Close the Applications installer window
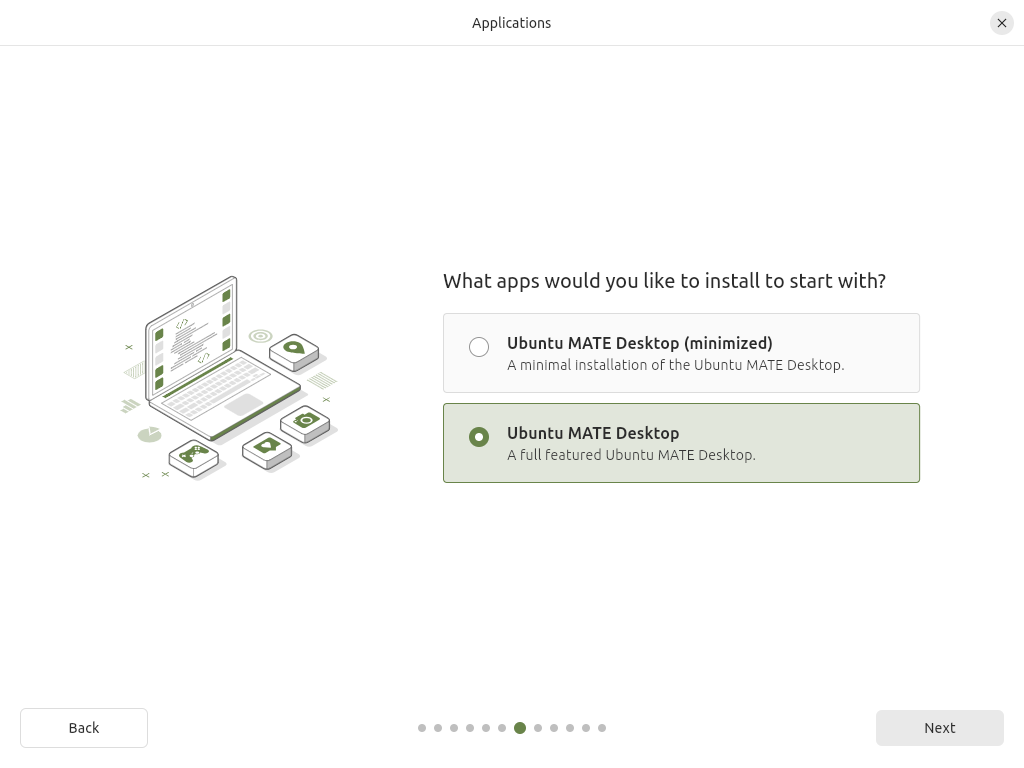Image resolution: width=1024 pixels, height=768 pixels. click(x=1001, y=23)
